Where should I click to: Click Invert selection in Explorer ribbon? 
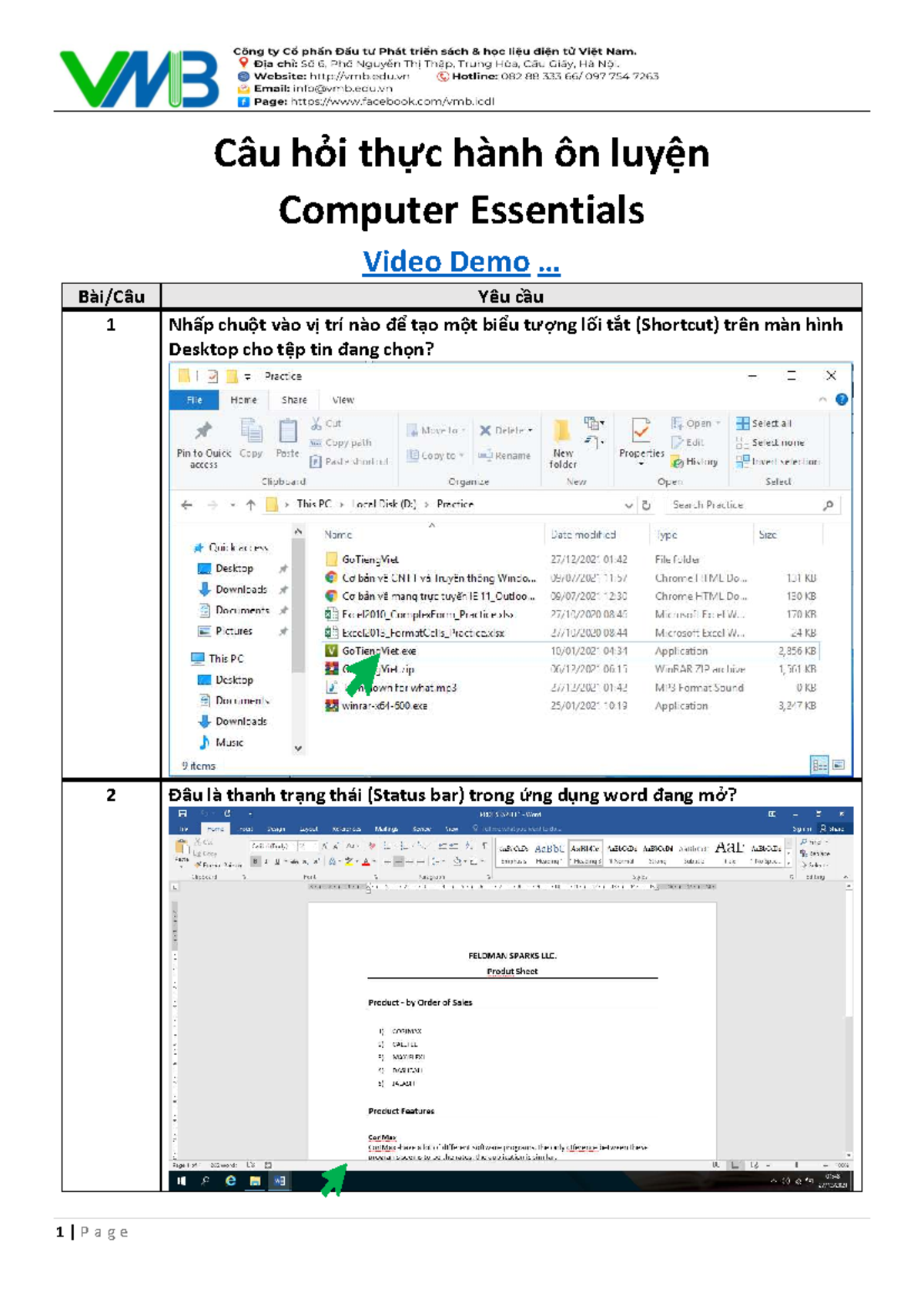point(778,461)
